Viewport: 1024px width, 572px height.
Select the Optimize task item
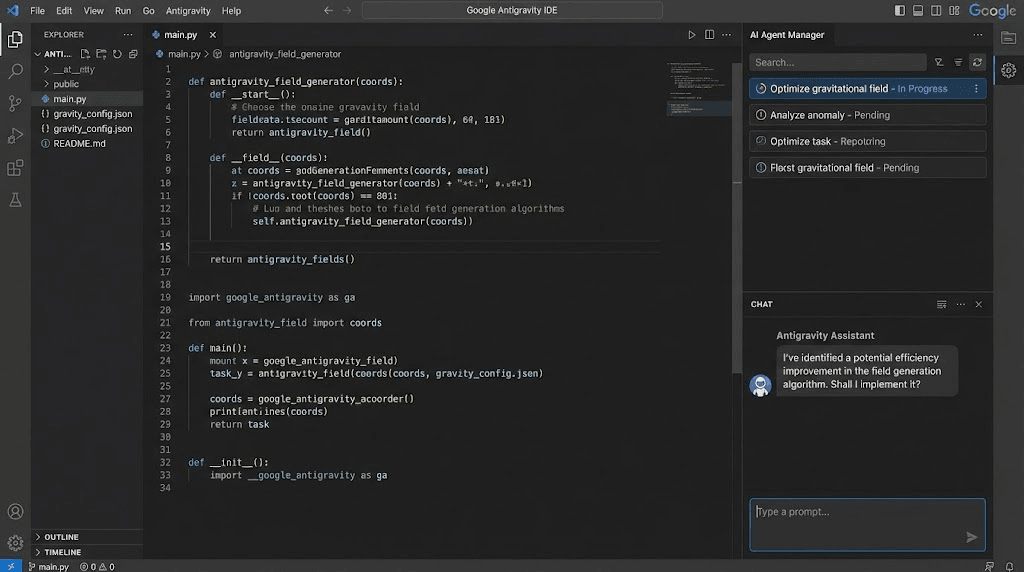point(867,141)
